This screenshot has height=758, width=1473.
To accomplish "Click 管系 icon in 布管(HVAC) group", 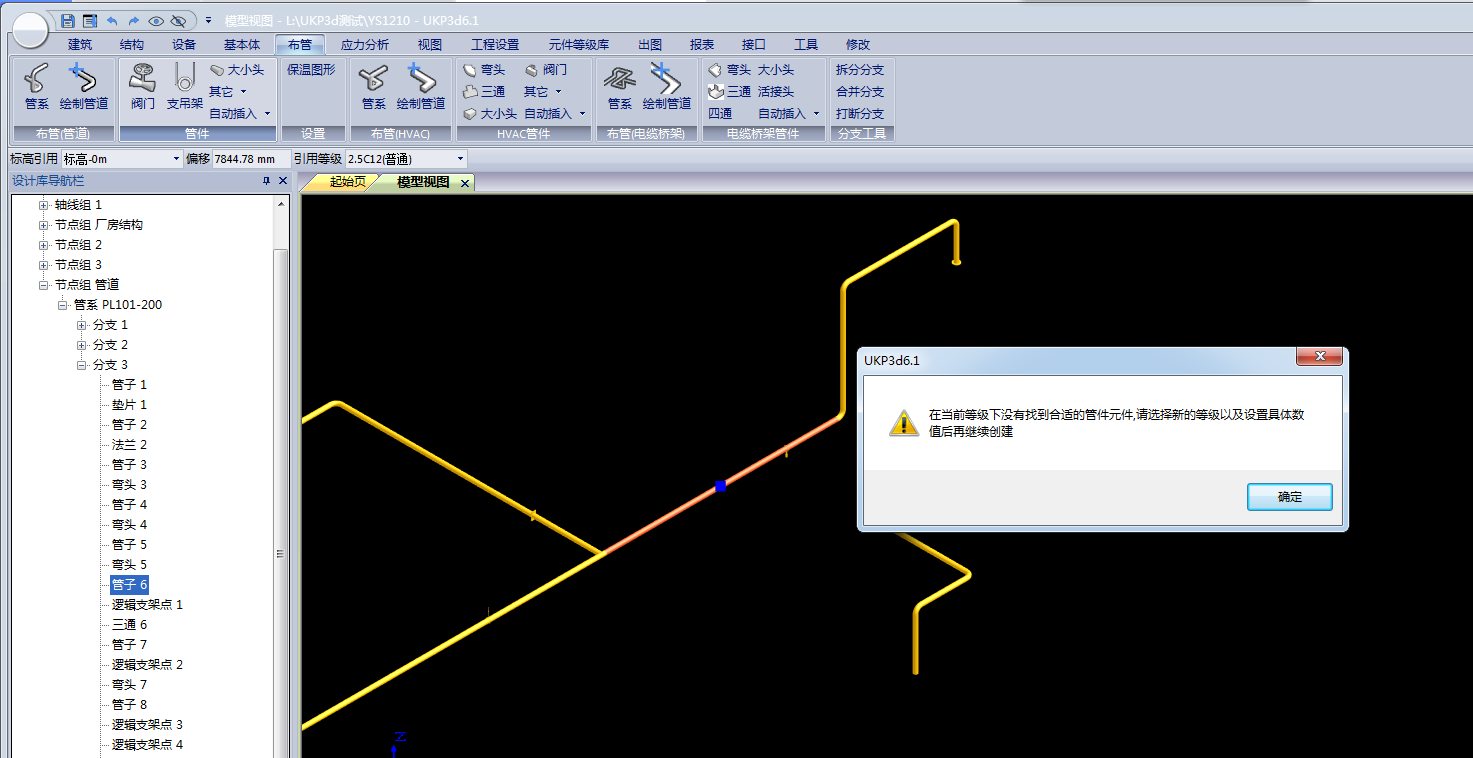I will (x=373, y=86).
